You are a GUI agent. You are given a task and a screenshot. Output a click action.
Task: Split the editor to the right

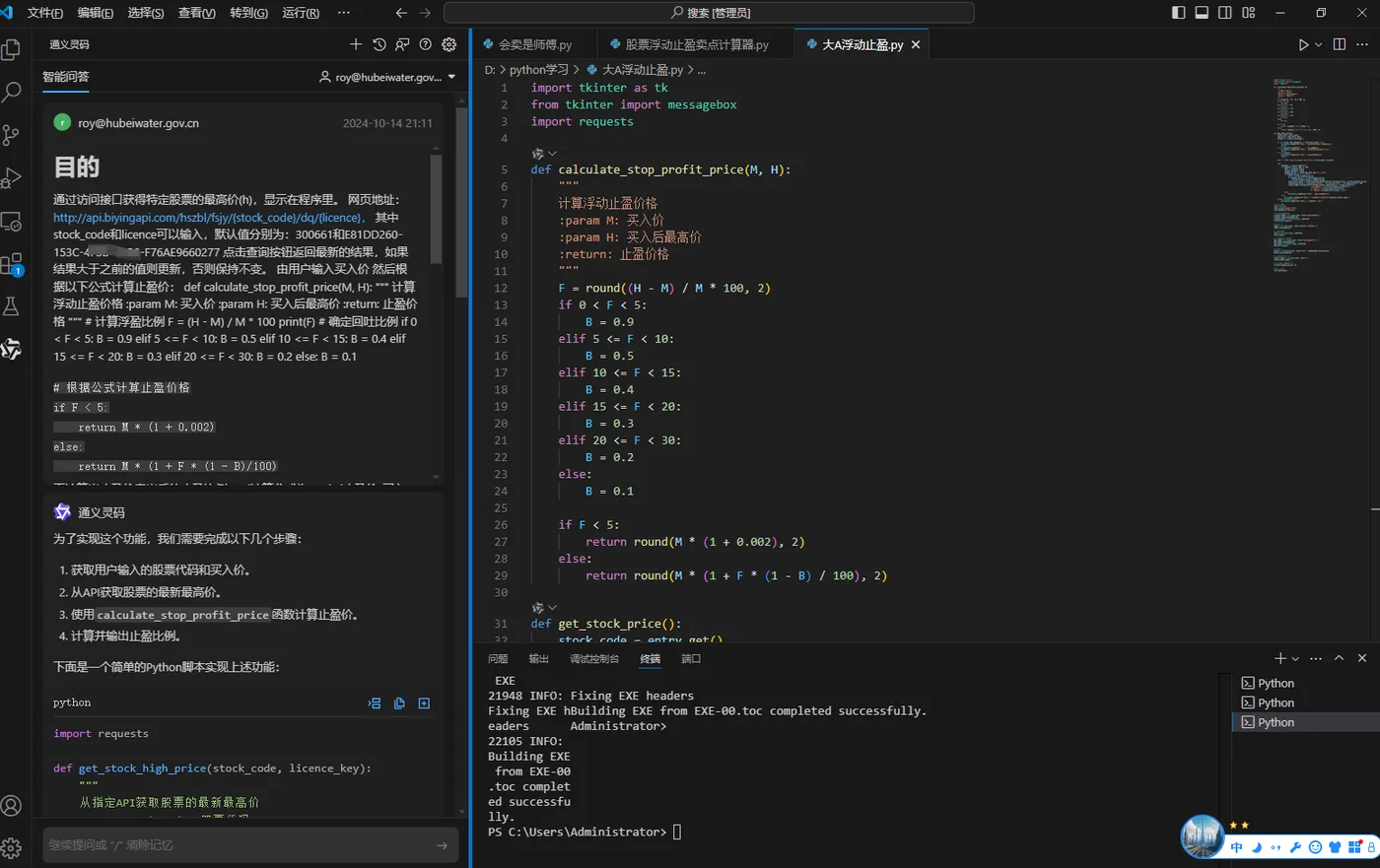[x=1340, y=44]
